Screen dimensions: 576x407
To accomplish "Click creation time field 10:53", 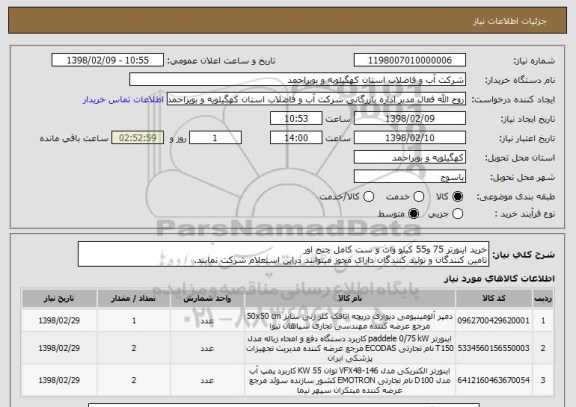I will pos(296,119).
